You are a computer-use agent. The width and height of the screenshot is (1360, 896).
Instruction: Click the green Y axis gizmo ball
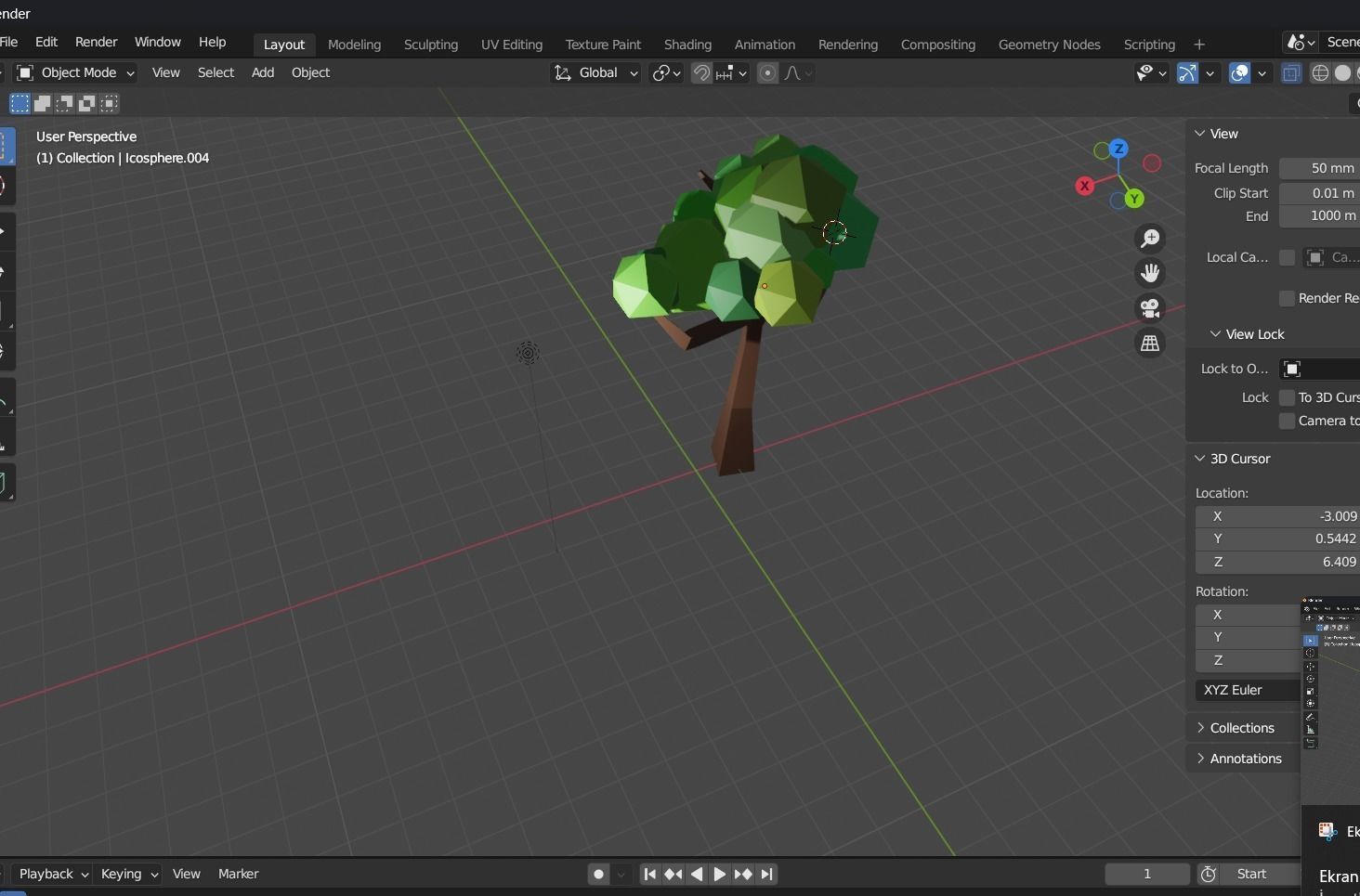click(1134, 199)
